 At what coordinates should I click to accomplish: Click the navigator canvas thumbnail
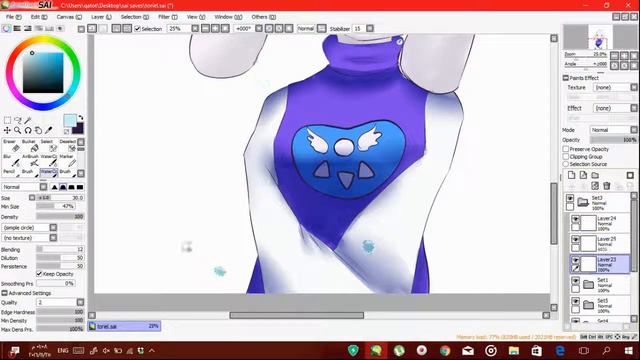600,37
